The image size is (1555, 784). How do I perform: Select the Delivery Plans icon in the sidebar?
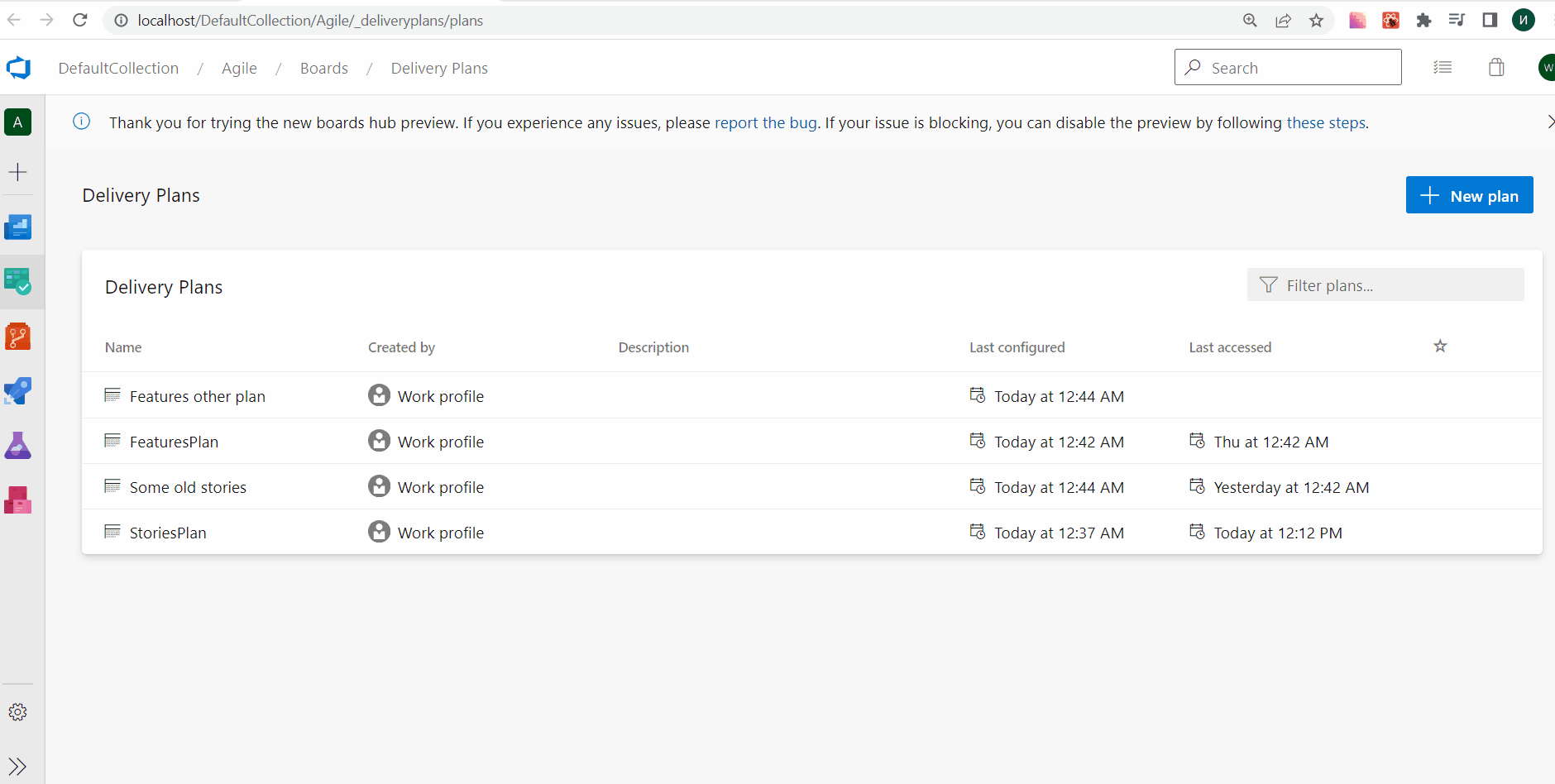pos(17,282)
